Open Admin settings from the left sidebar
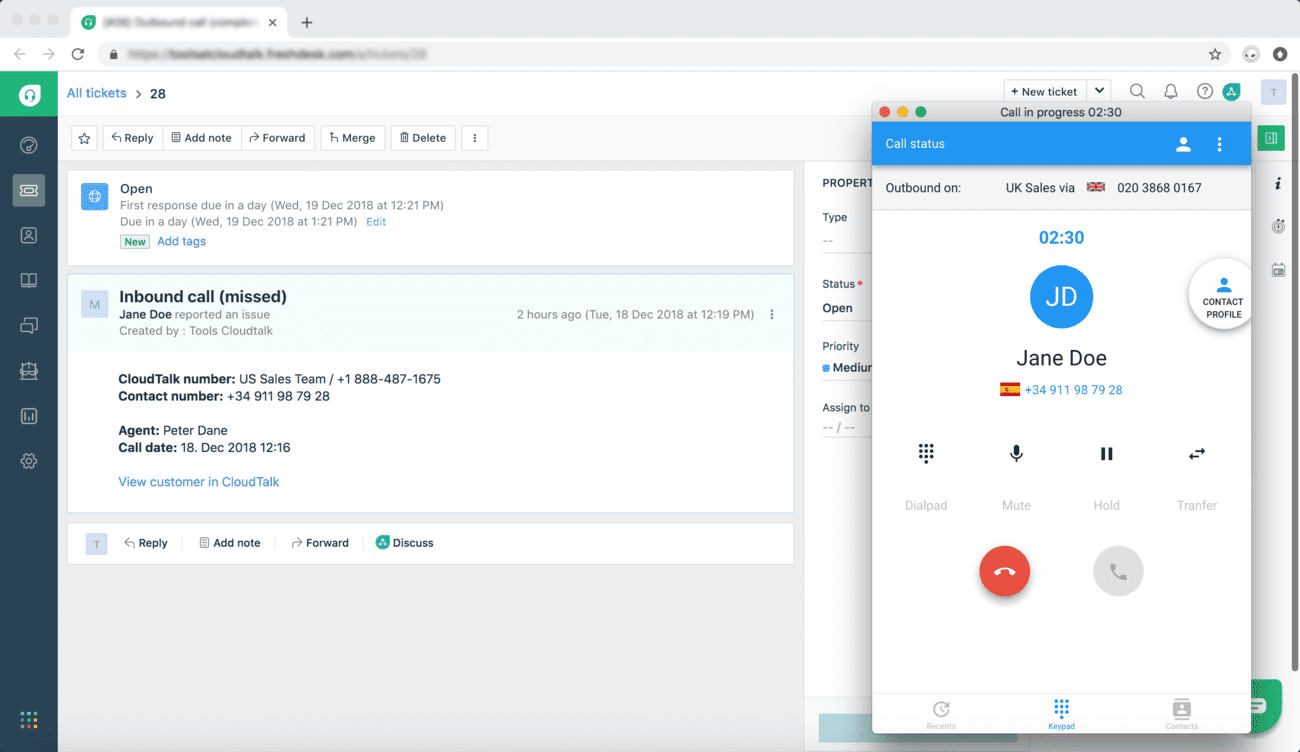Screen dimensions: 1300x752 tap(28, 461)
